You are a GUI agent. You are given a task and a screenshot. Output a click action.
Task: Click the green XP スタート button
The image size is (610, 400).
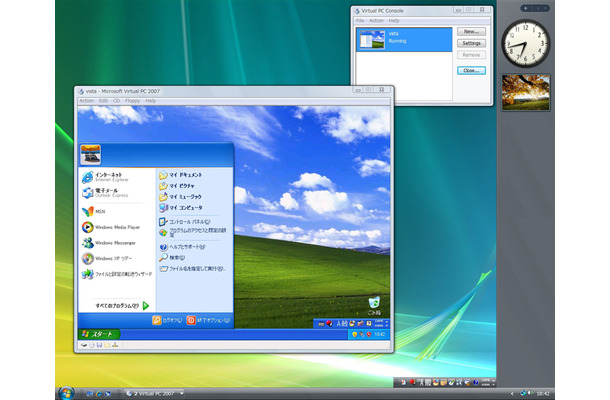(x=100, y=333)
